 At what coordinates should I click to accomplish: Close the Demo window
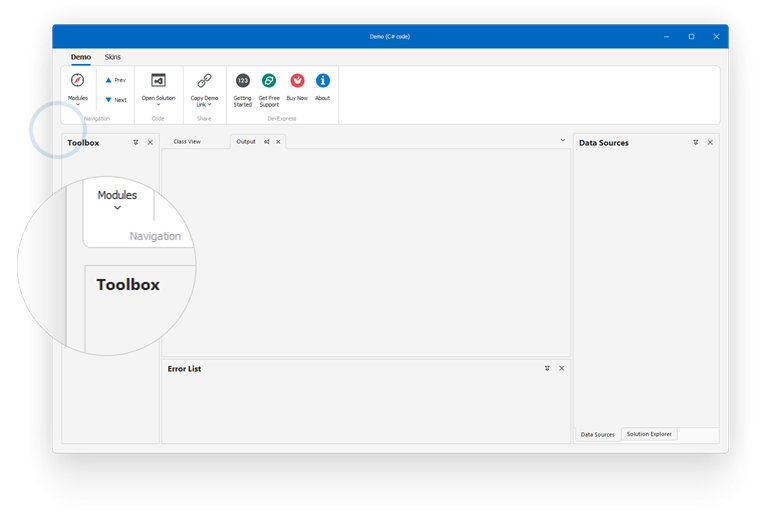coord(716,36)
